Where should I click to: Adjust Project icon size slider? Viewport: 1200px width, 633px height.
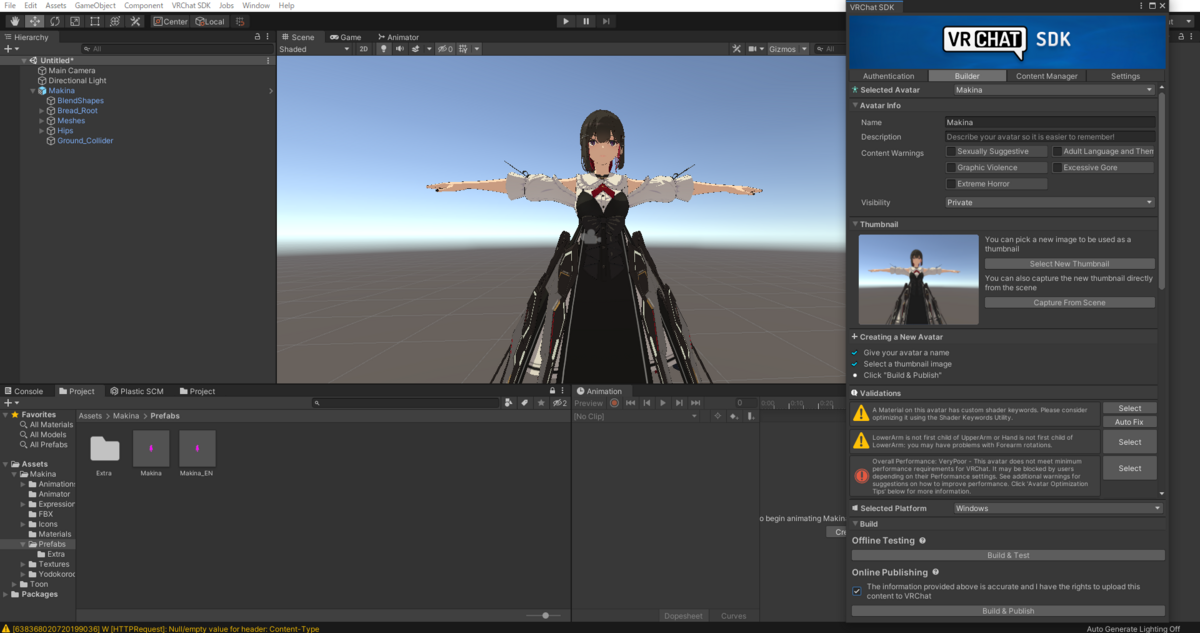pos(545,616)
